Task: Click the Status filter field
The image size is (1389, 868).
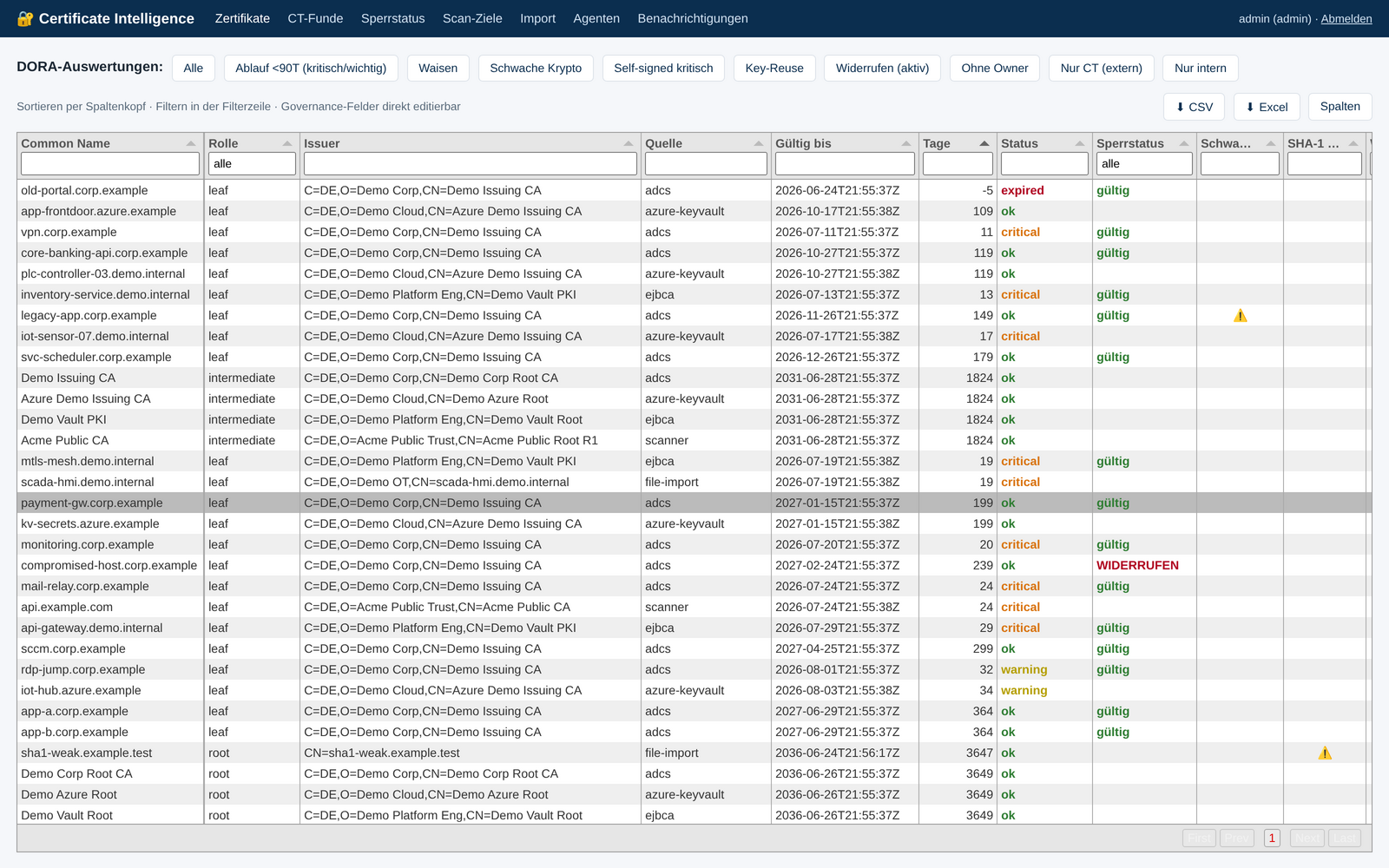Action: (x=1044, y=164)
